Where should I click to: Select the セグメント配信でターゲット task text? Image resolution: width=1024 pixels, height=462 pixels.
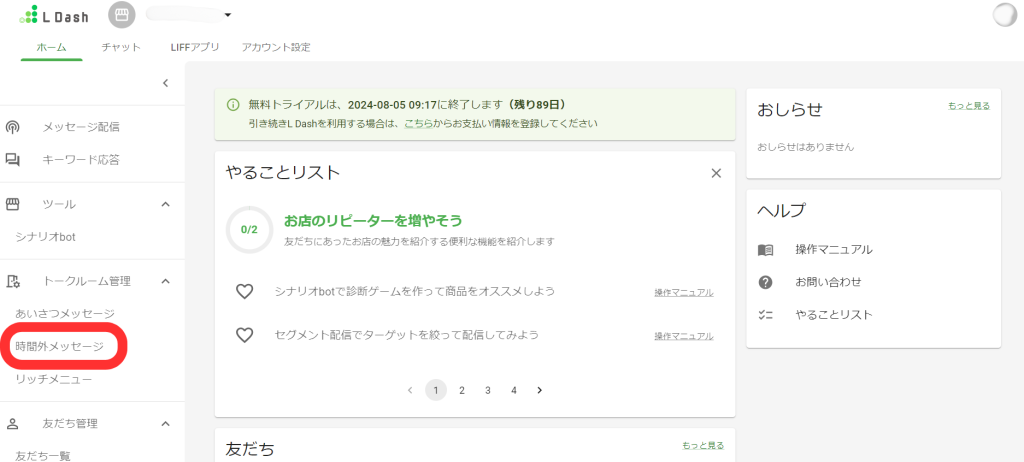[x=407, y=335]
